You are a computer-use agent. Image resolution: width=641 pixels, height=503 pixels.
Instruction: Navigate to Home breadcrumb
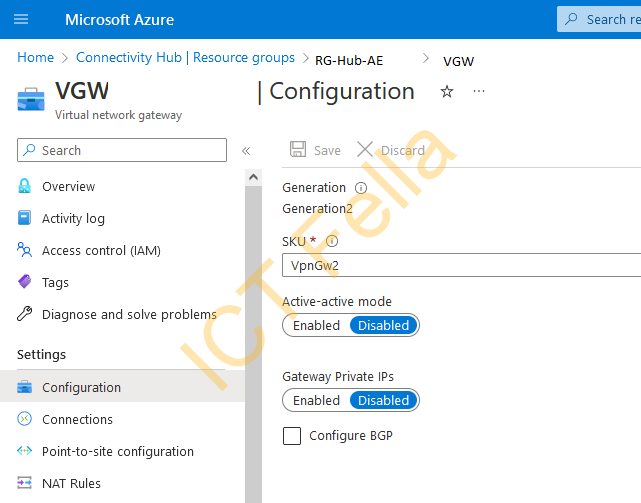point(36,57)
